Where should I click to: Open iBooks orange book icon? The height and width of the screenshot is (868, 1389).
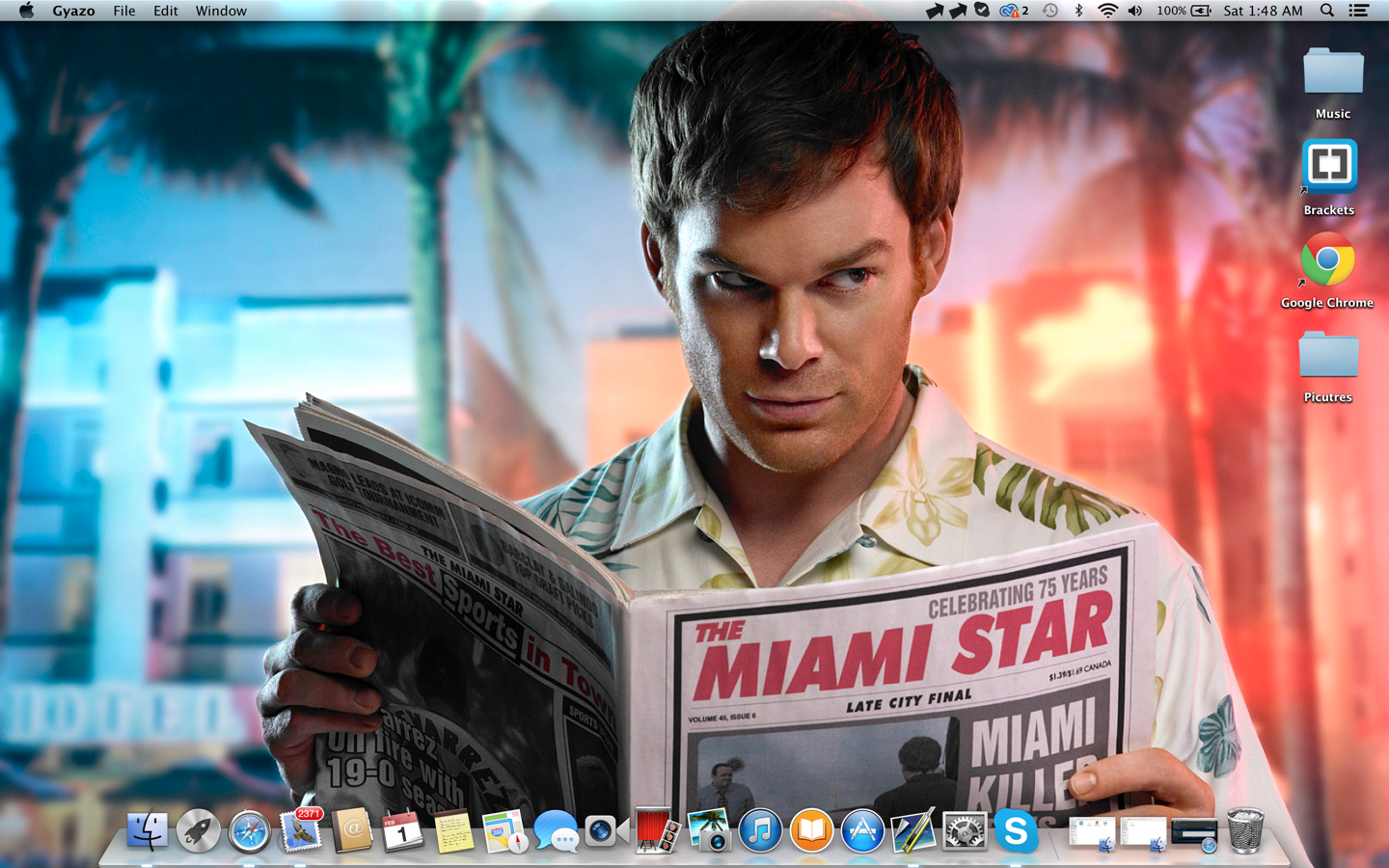pos(811,831)
